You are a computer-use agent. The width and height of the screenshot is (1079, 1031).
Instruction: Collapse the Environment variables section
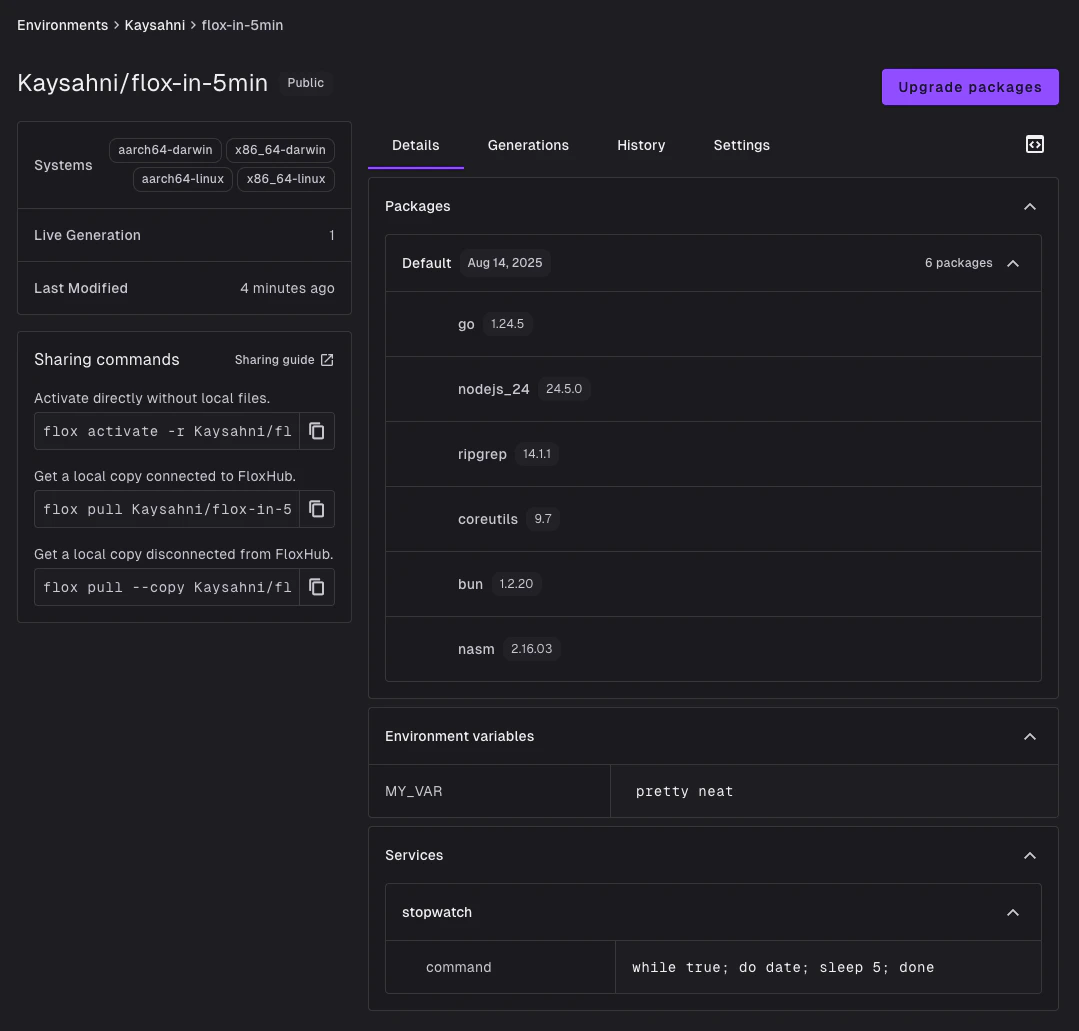click(1029, 736)
